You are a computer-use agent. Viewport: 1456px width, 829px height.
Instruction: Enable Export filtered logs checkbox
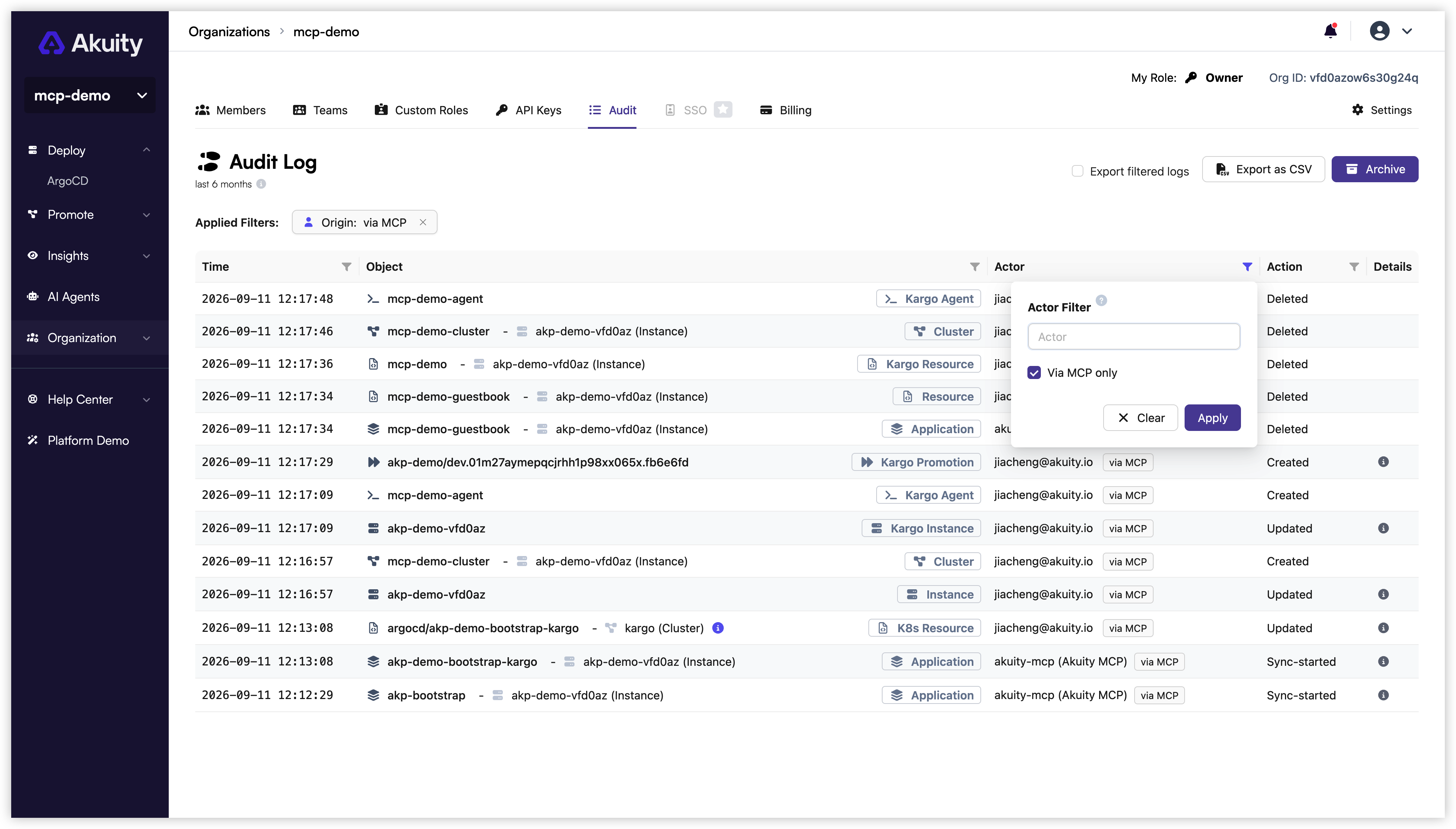(1077, 171)
